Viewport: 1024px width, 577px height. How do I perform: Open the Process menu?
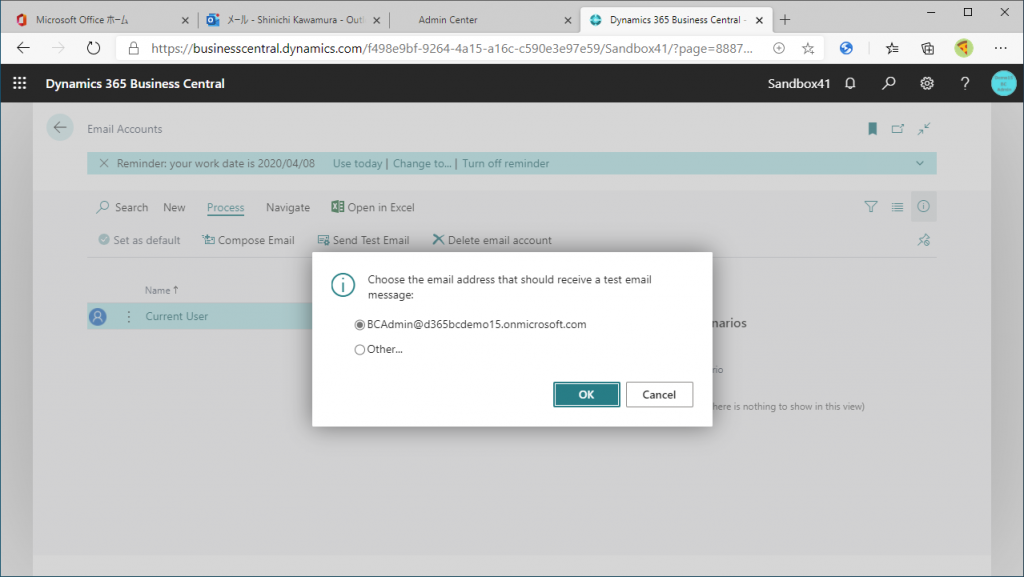pos(225,208)
